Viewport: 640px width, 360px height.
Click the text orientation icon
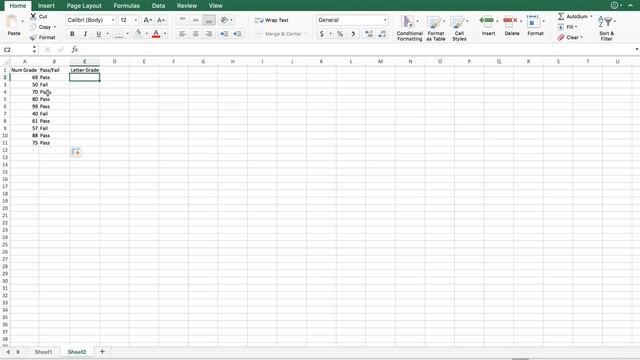tap(224, 20)
